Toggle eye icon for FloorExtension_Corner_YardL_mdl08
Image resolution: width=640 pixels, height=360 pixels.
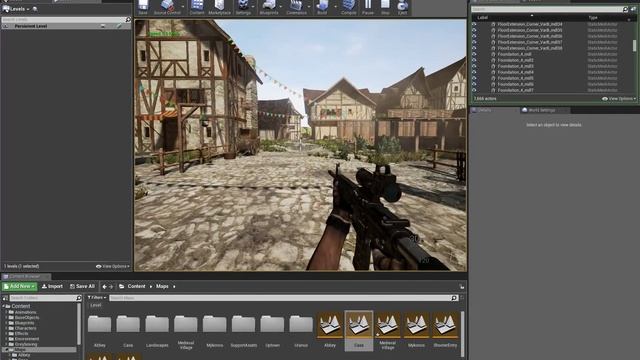pyautogui.click(x=474, y=48)
